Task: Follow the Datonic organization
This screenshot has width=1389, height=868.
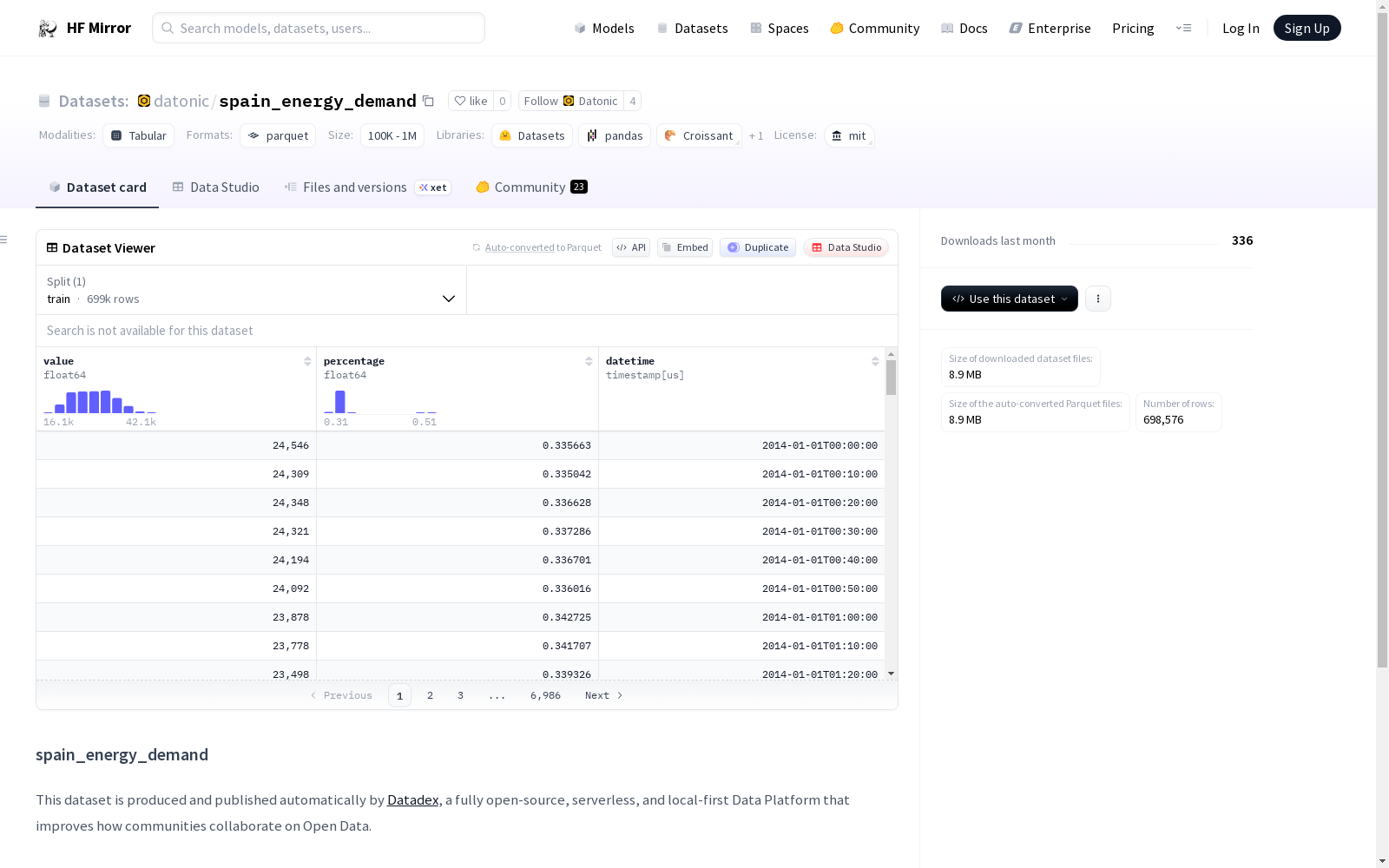Action: click(571, 101)
